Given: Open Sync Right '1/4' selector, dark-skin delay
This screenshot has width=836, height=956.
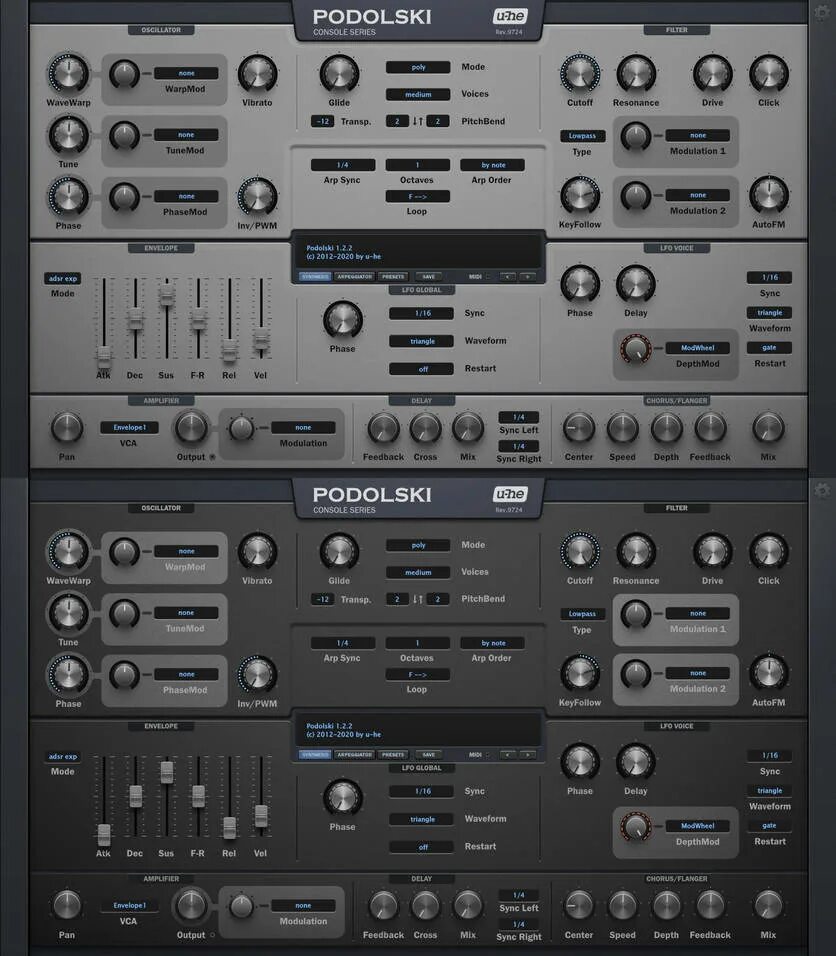Looking at the screenshot, I should click(x=519, y=924).
